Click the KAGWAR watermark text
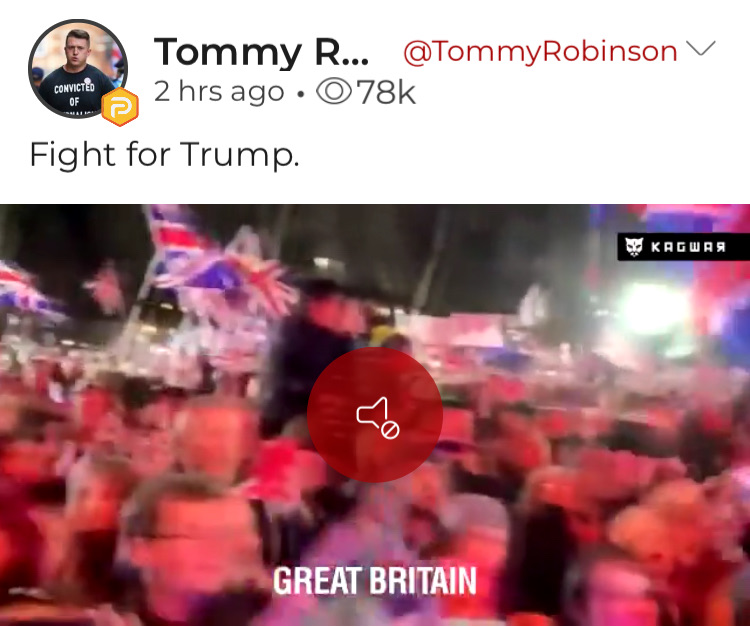 (x=688, y=247)
